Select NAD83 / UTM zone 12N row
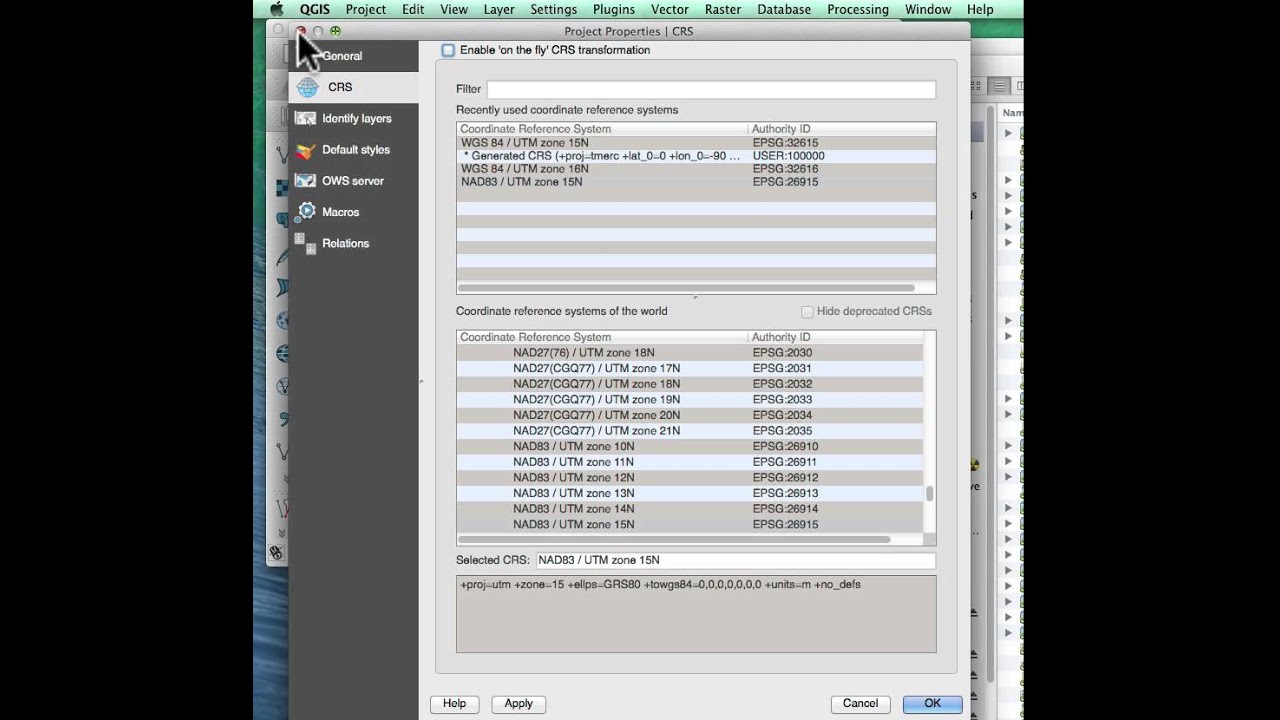This screenshot has height=720, width=1280. pyautogui.click(x=691, y=478)
